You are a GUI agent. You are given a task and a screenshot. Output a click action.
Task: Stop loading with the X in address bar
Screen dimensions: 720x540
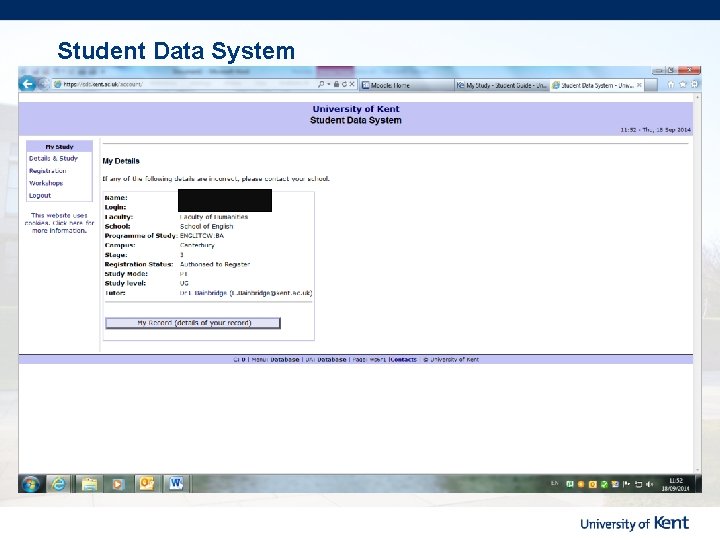pos(352,84)
